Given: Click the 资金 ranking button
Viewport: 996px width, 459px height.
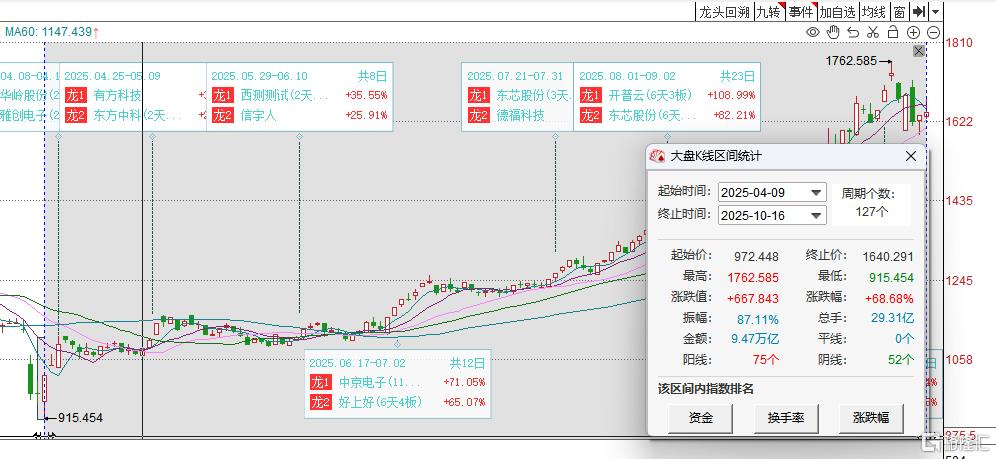Looking at the screenshot, I should [x=701, y=418].
